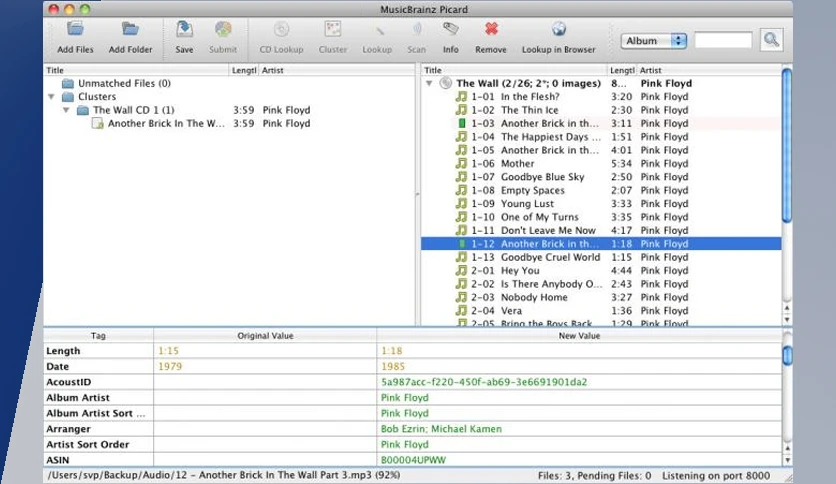Screen dimensions: 836x484
Task: Click the track list vertical scrollbar
Action: tap(787, 144)
